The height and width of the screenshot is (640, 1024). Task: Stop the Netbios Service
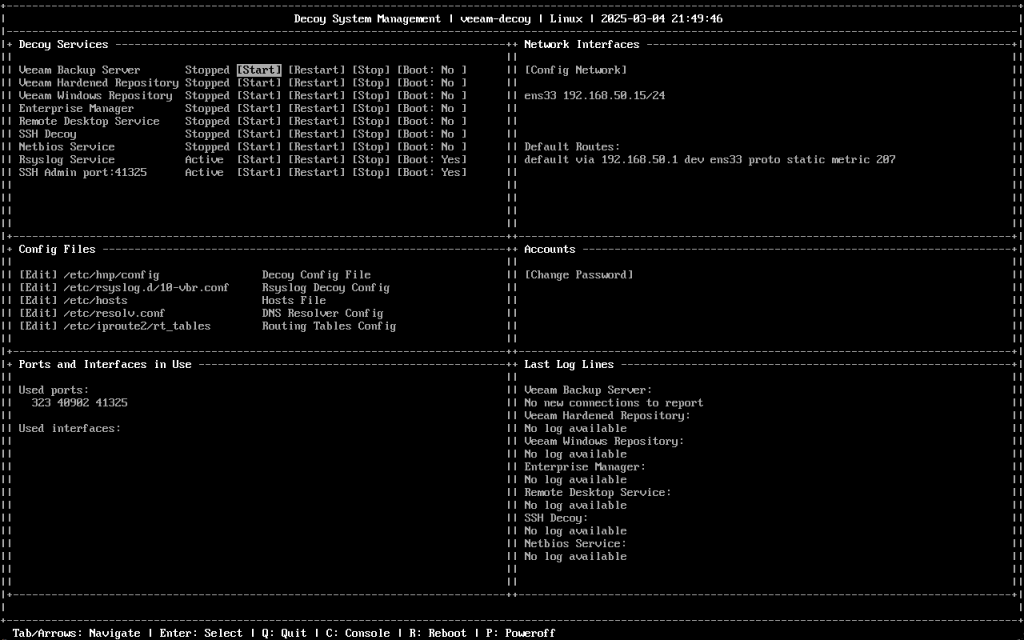click(371, 147)
